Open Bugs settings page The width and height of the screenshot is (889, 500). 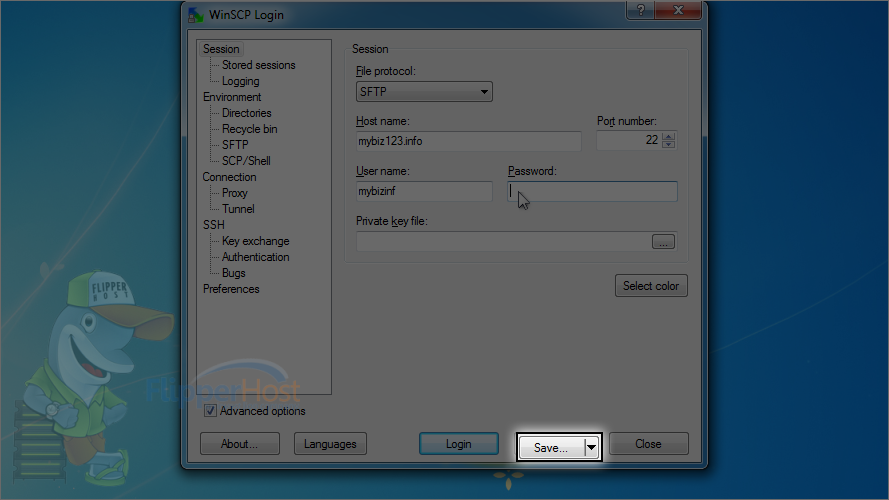pos(234,273)
